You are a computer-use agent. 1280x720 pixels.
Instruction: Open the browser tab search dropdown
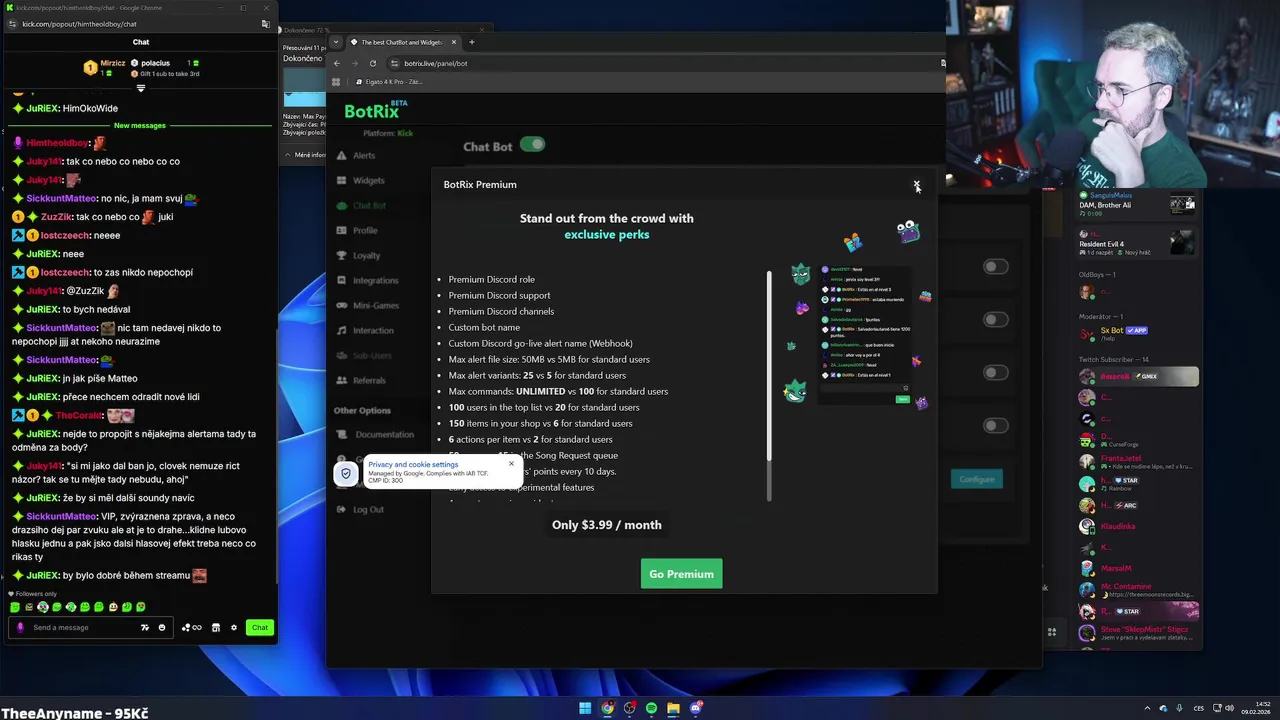click(x=336, y=42)
